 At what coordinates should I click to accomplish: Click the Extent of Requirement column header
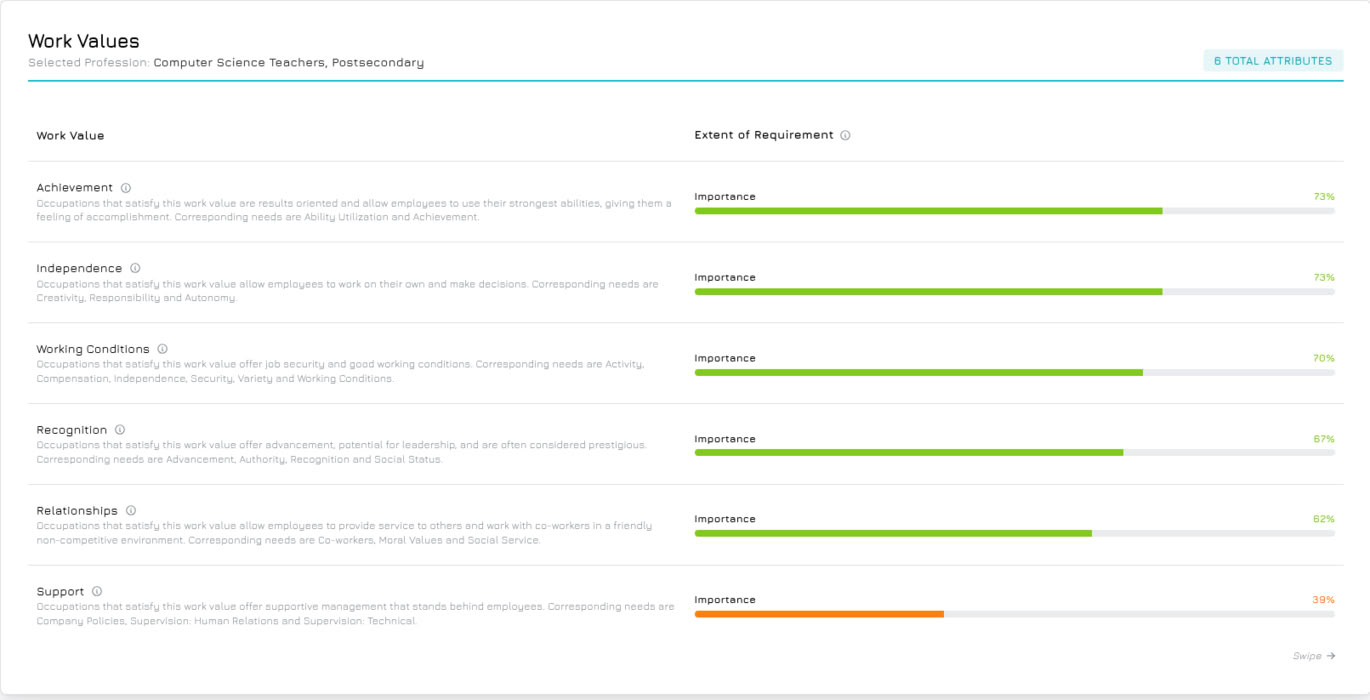tap(763, 135)
